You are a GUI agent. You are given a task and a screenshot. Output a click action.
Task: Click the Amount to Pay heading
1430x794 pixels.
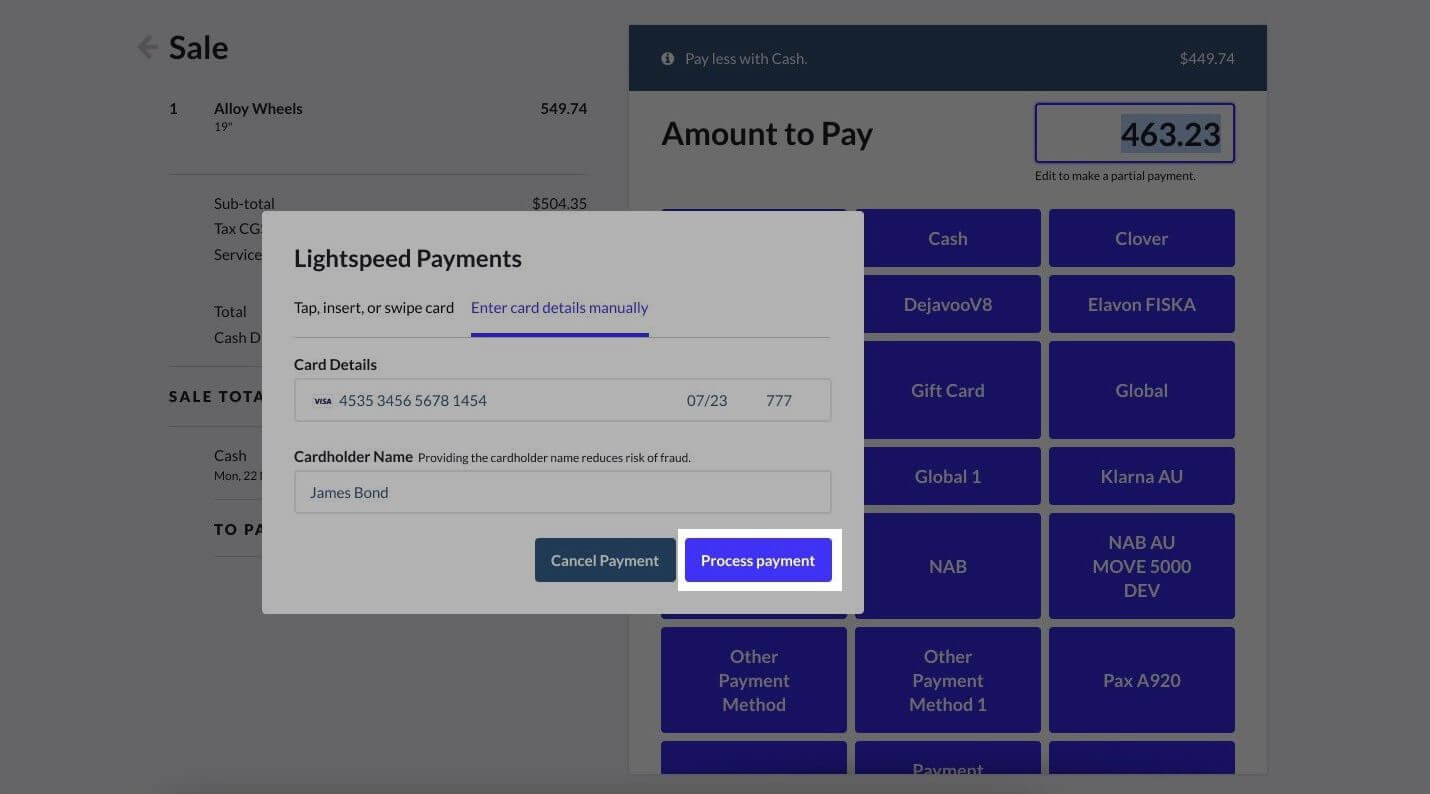767,134
